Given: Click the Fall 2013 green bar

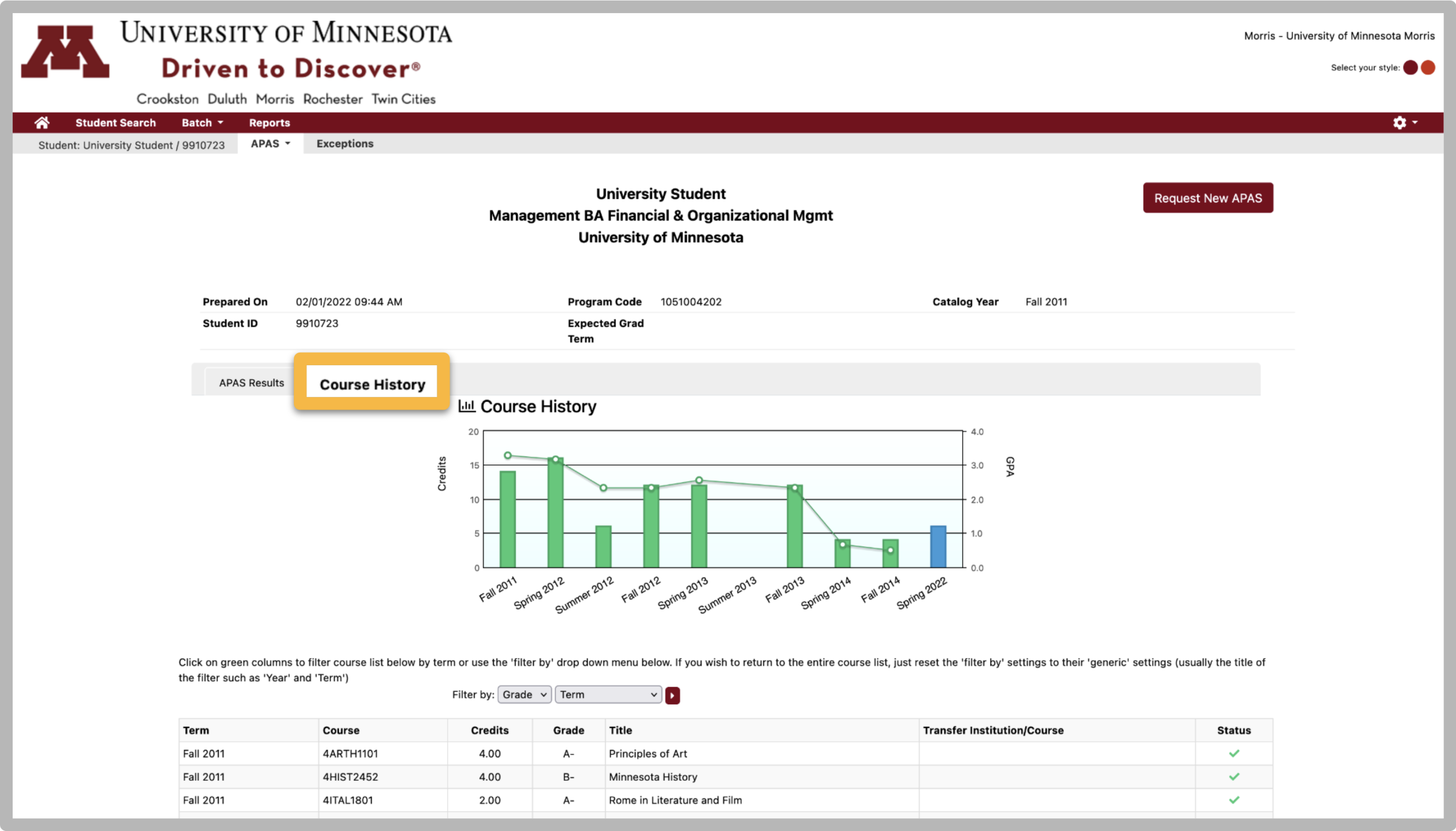Looking at the screenshot, I should click(794, 526).
